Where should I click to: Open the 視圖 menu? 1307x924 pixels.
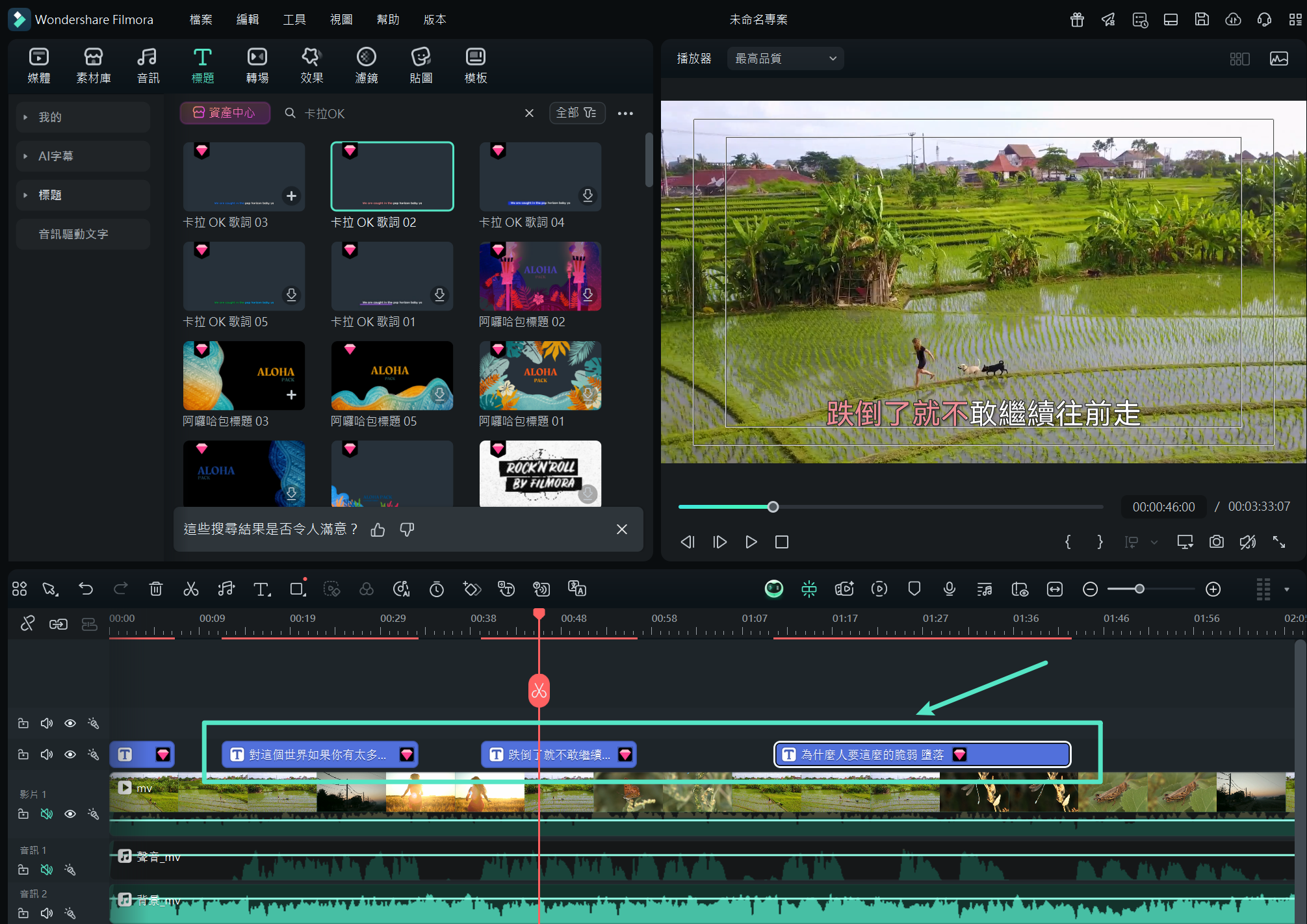pos(341,19)
